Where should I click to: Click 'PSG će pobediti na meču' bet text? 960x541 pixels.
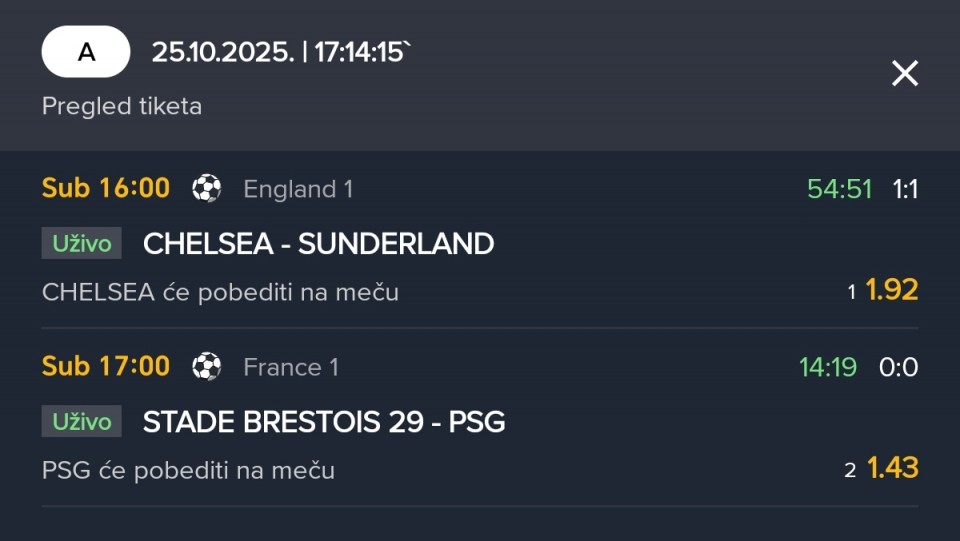188,470
